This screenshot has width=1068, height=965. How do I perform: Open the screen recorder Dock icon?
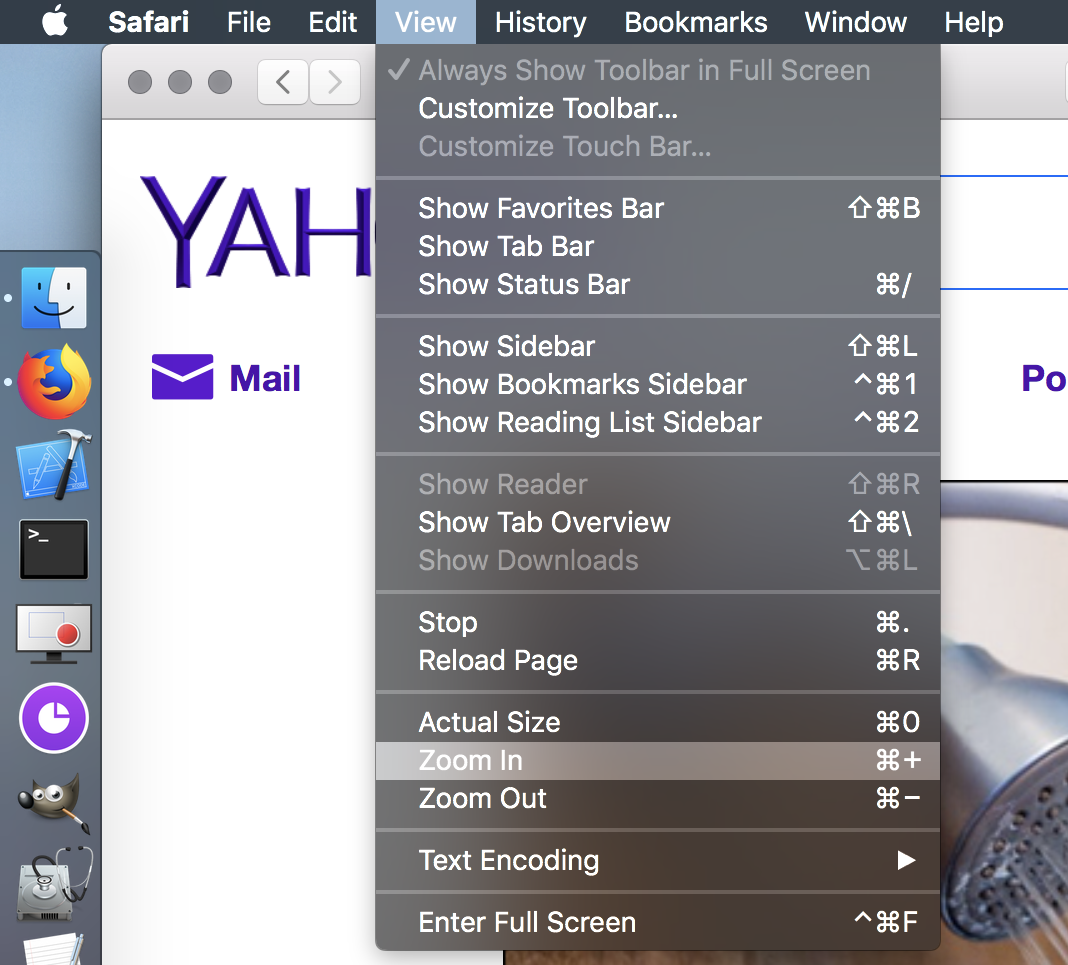coord(54,633)
